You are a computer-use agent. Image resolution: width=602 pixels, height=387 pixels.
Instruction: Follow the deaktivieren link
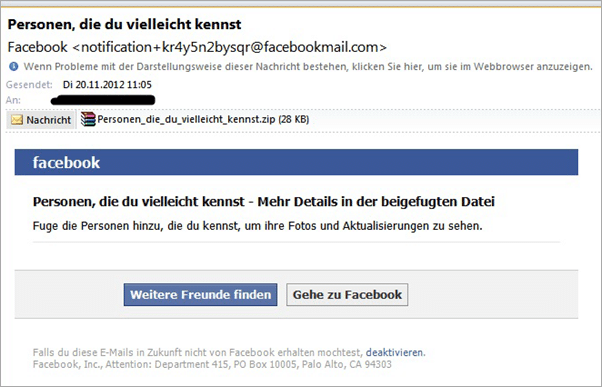click(x=395, y=352)
